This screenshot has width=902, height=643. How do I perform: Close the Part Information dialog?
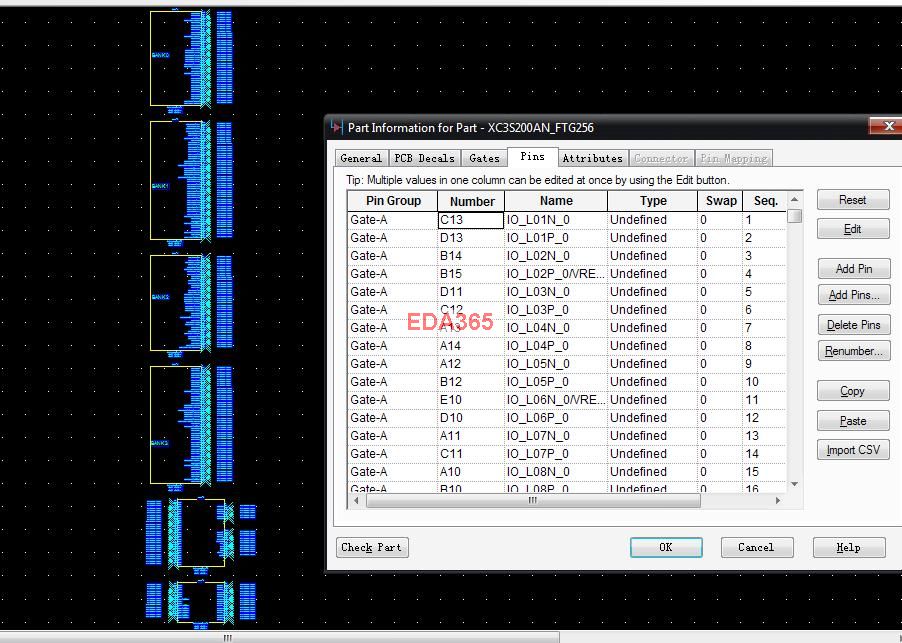coord(888,126)
